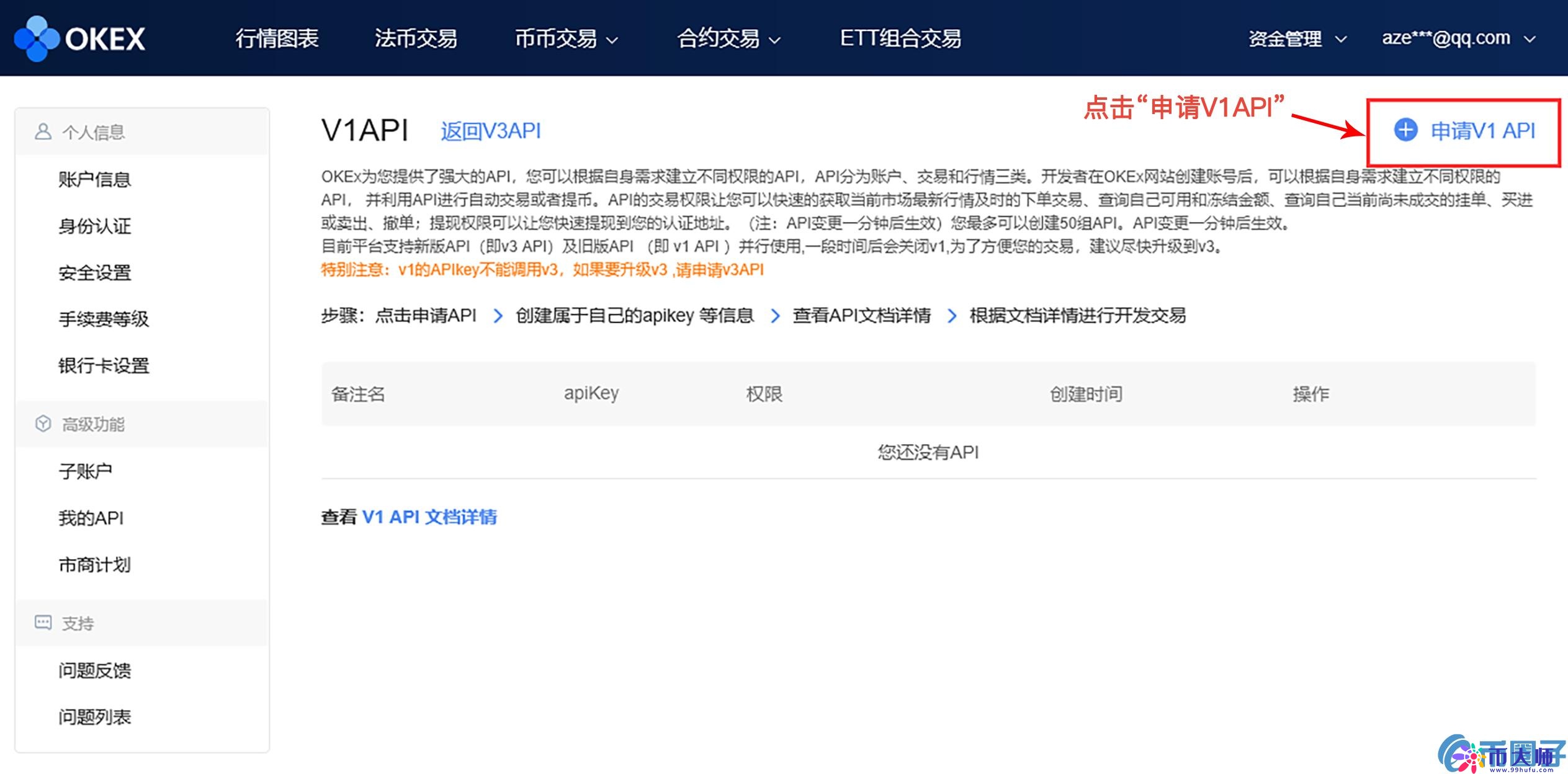The image size is (1568, 774).
Task: Click the 创建属于自己的apikey 等信息 step
Action: 635,316
